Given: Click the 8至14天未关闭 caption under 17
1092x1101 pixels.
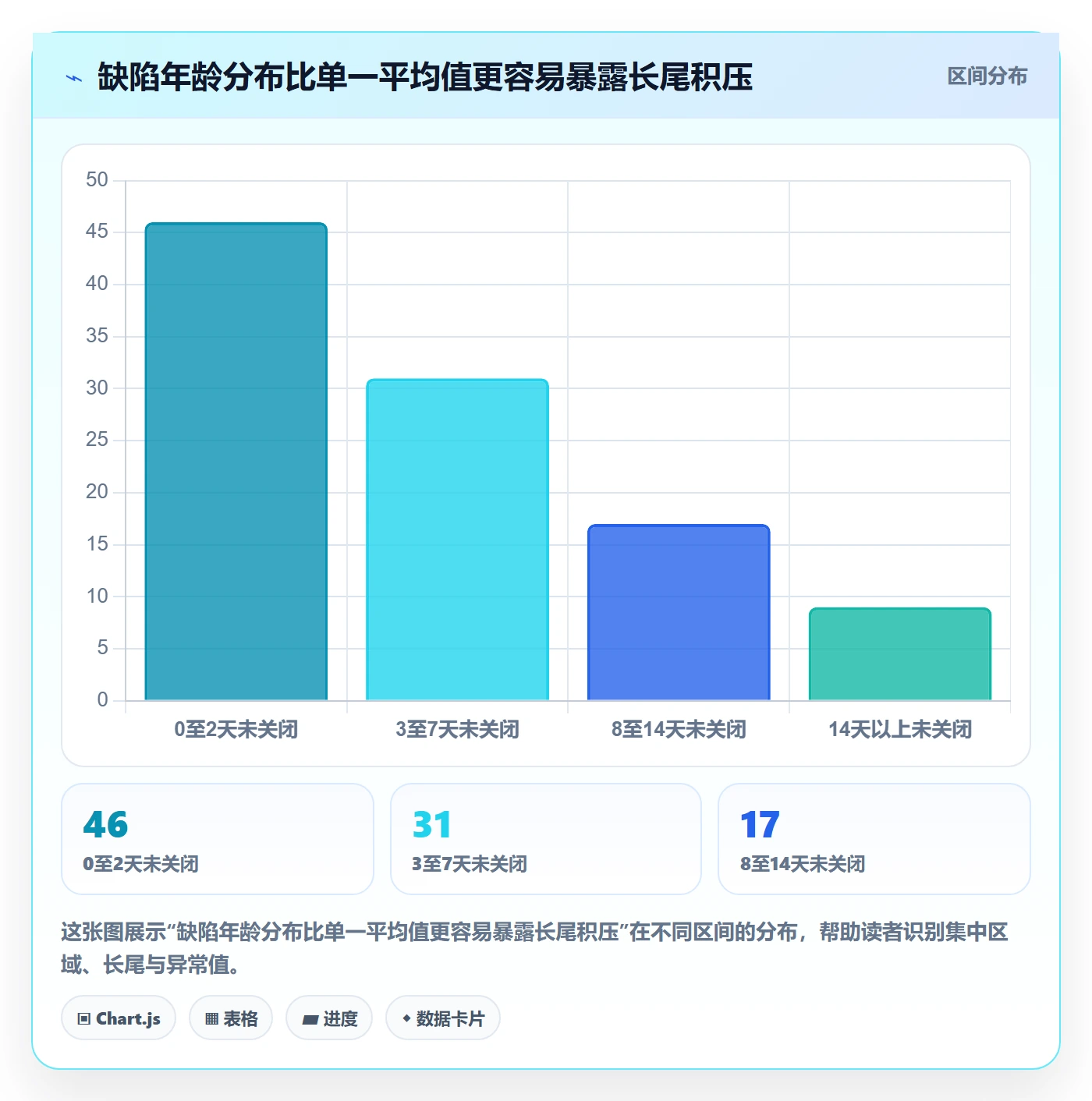Looking at the screenshot, I should click(803, 864).
